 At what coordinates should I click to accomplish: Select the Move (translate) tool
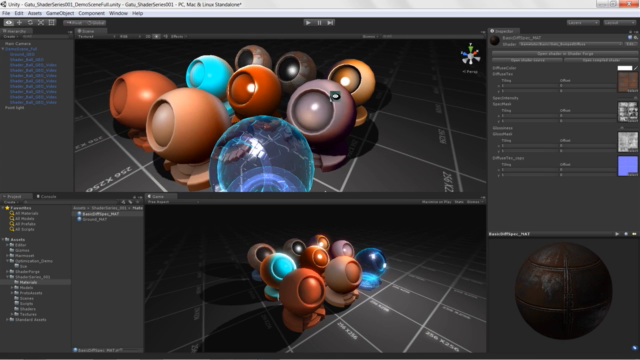19,22
